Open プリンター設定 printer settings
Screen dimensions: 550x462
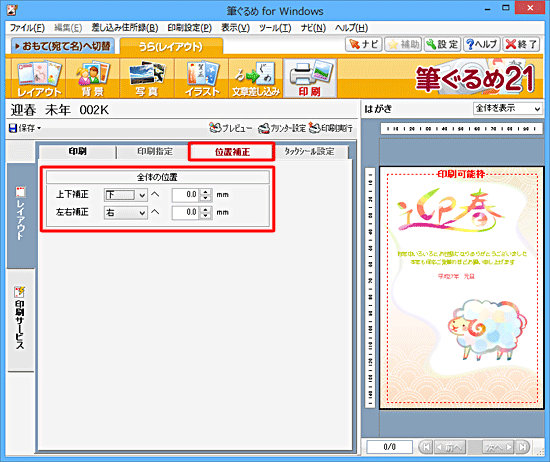(x=282, y=128)
